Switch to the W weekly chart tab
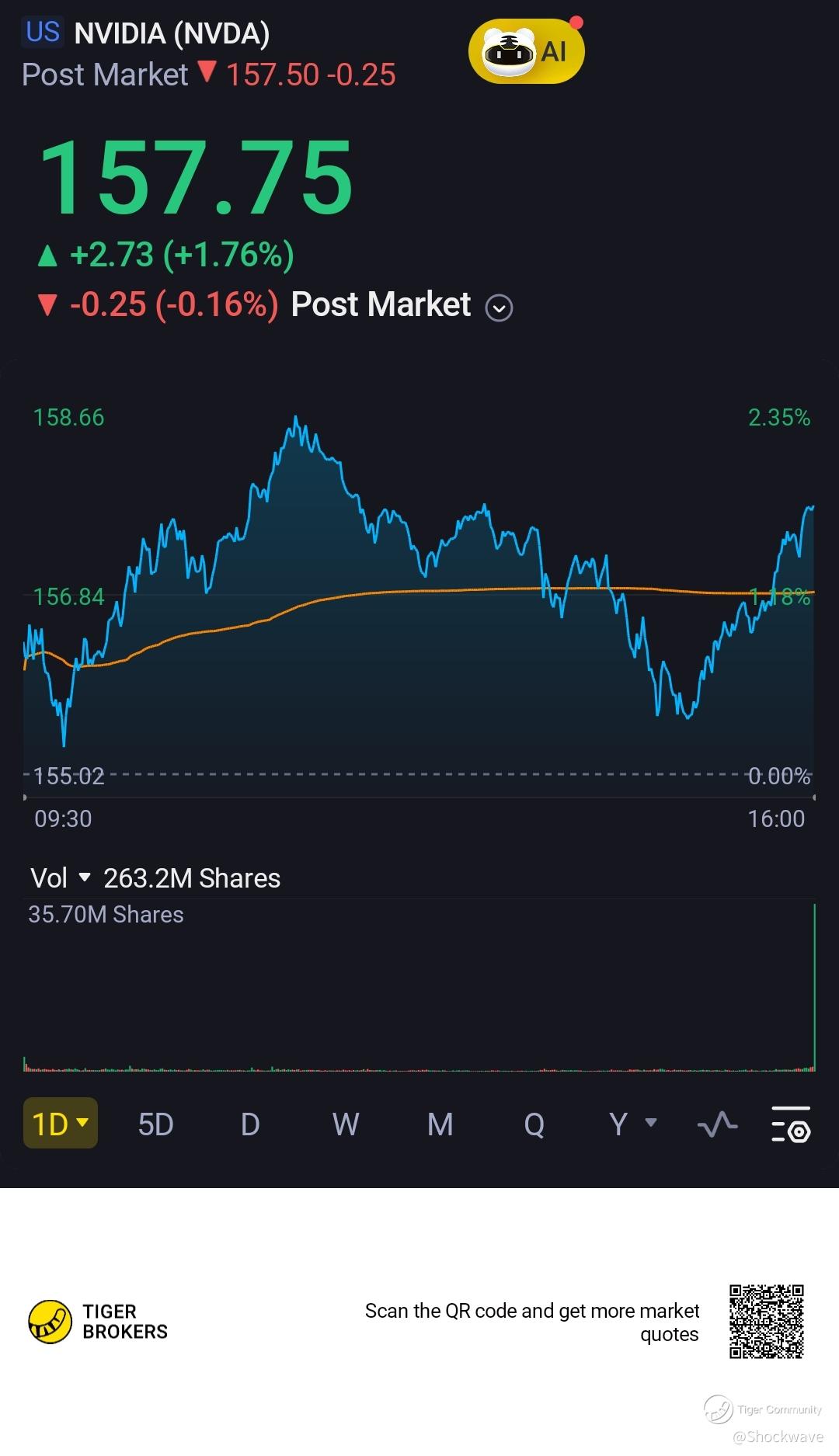Viewport: 839px width, 1456px height. [x=346, y=1124]
